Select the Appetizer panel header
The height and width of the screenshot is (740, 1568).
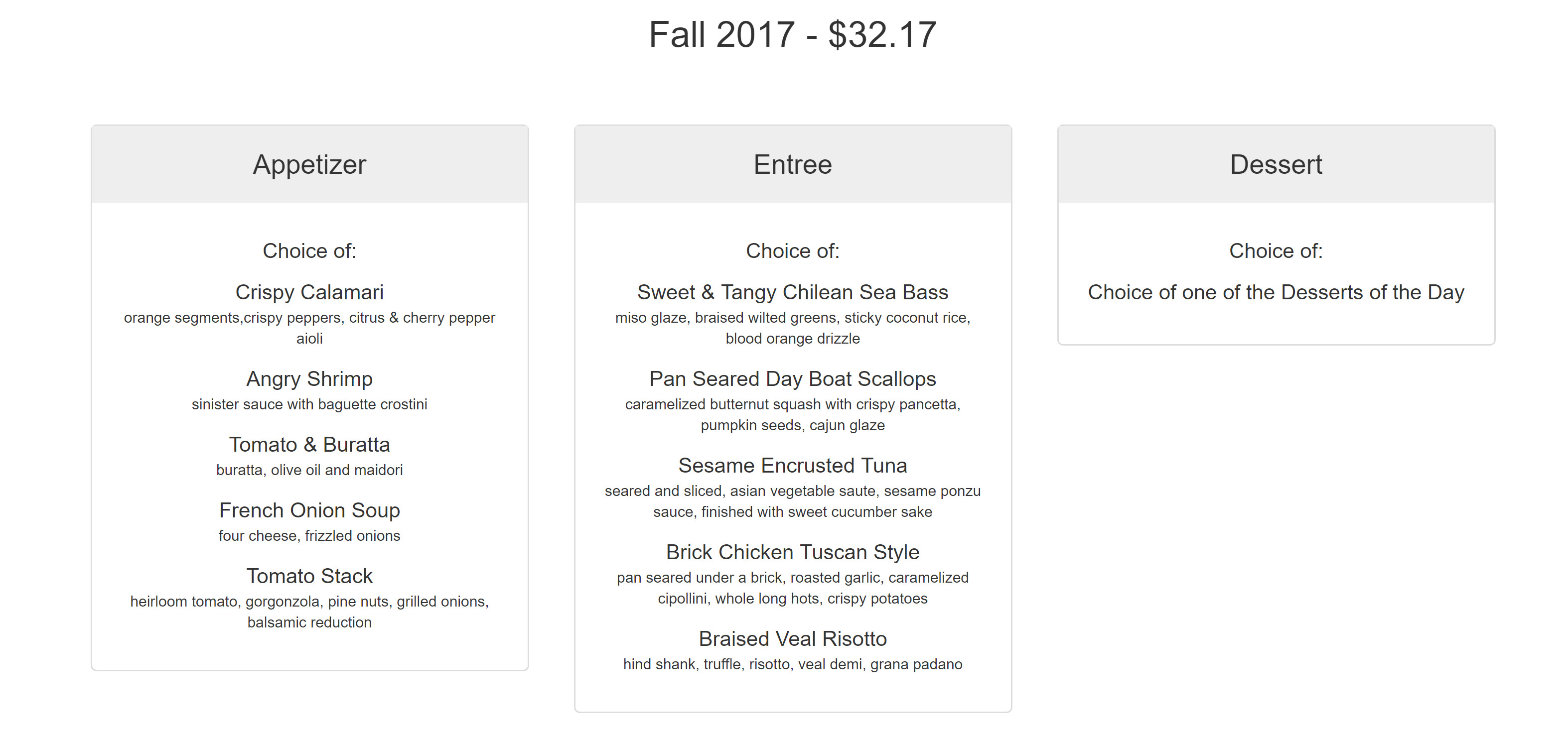309,164
